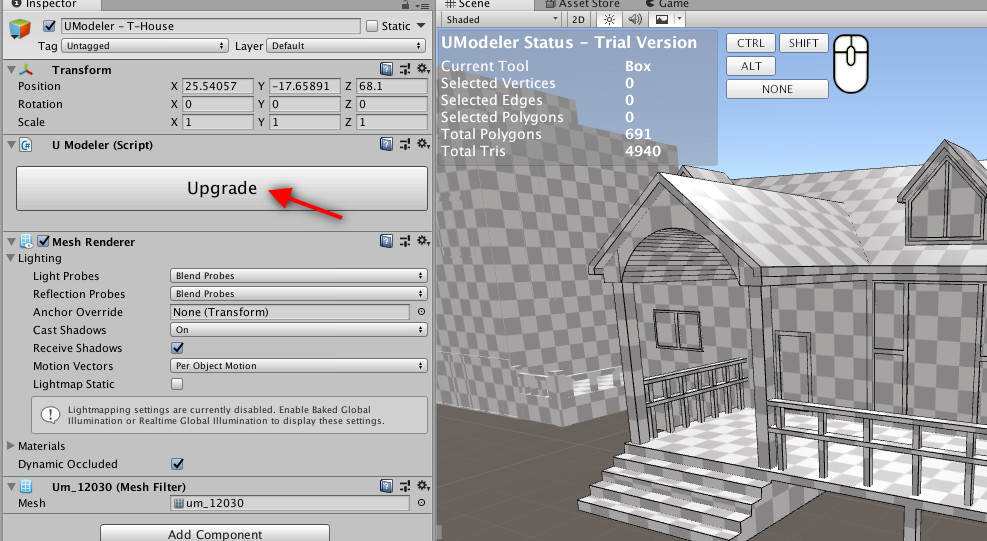Expand the Materials foldout
This screenshot has height=541, width=987.
click(x=11, y=446)
